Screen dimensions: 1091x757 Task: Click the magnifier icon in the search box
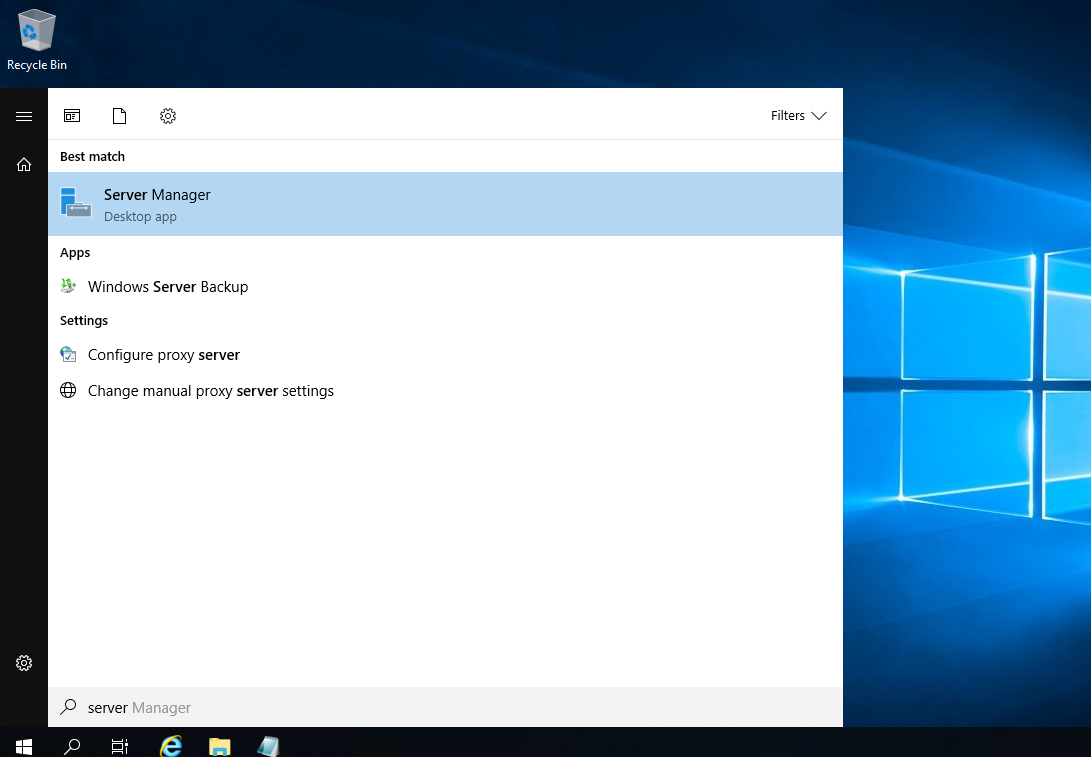[x=68, y=707]
